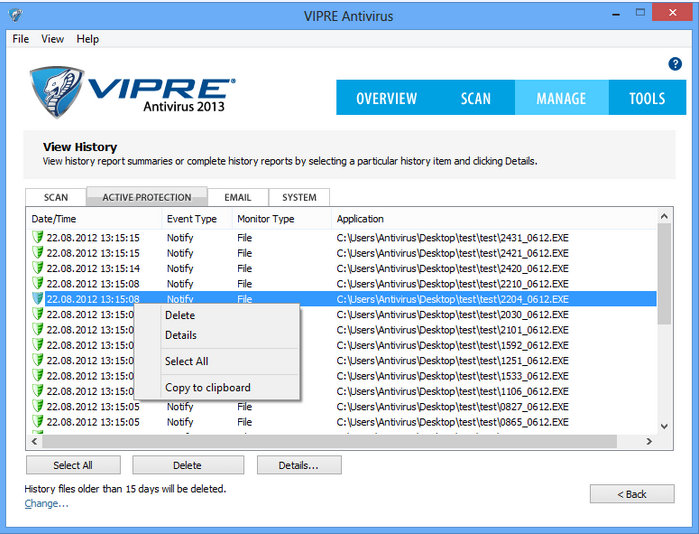Switch to the SCAN history tab
Screen dimensions: 699x534
click(56, 197)
